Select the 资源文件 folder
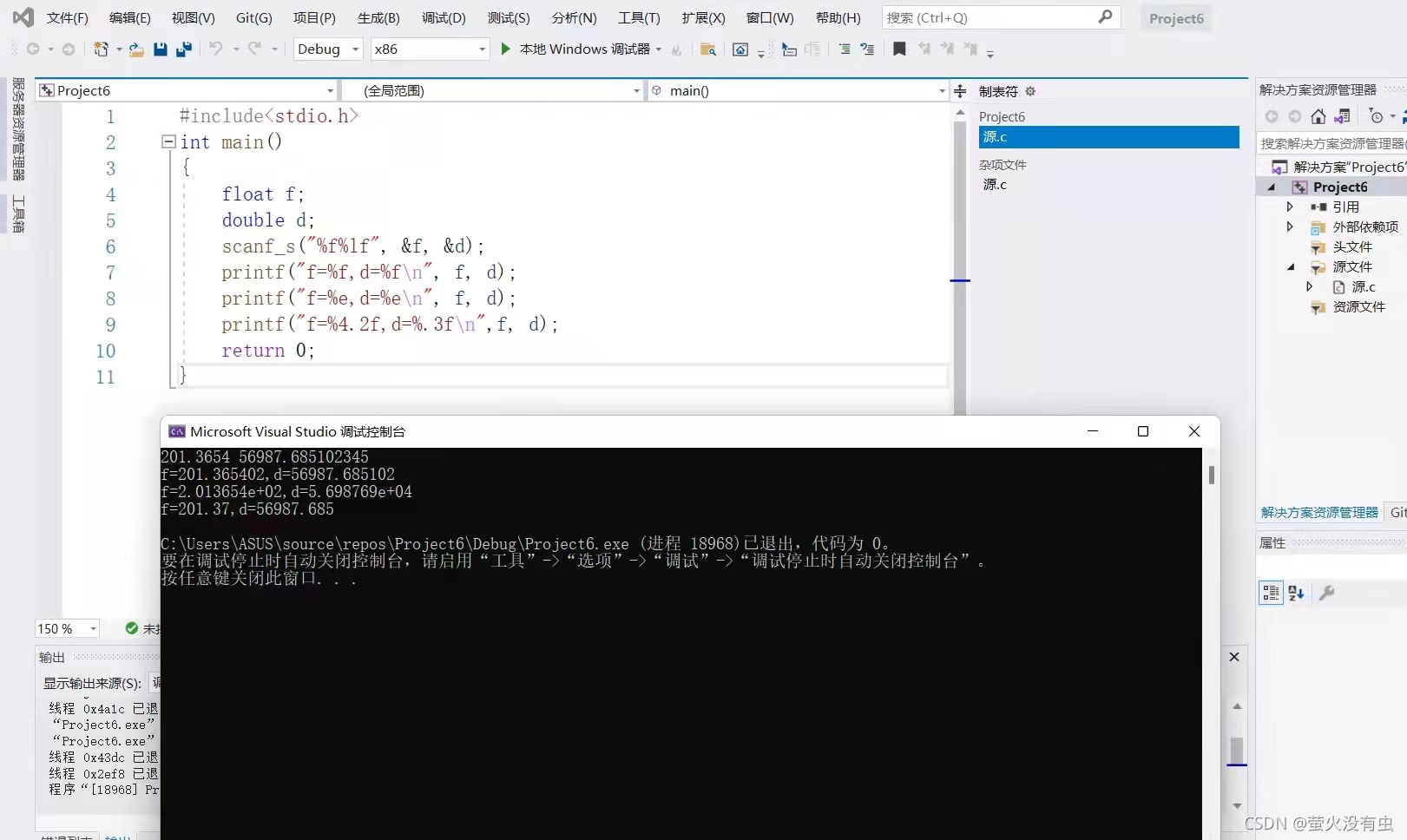The image size is (1407, 840). 1358,306
